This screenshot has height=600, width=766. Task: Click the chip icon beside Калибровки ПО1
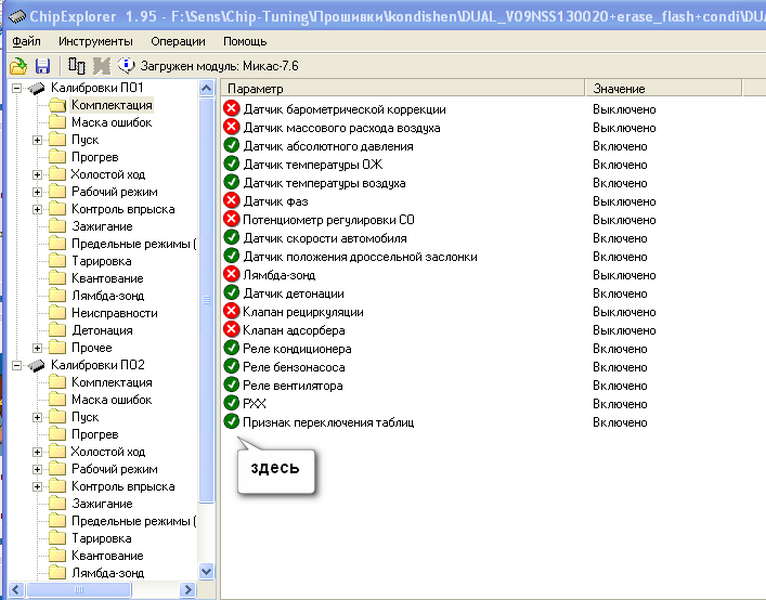tap(37, 88)
